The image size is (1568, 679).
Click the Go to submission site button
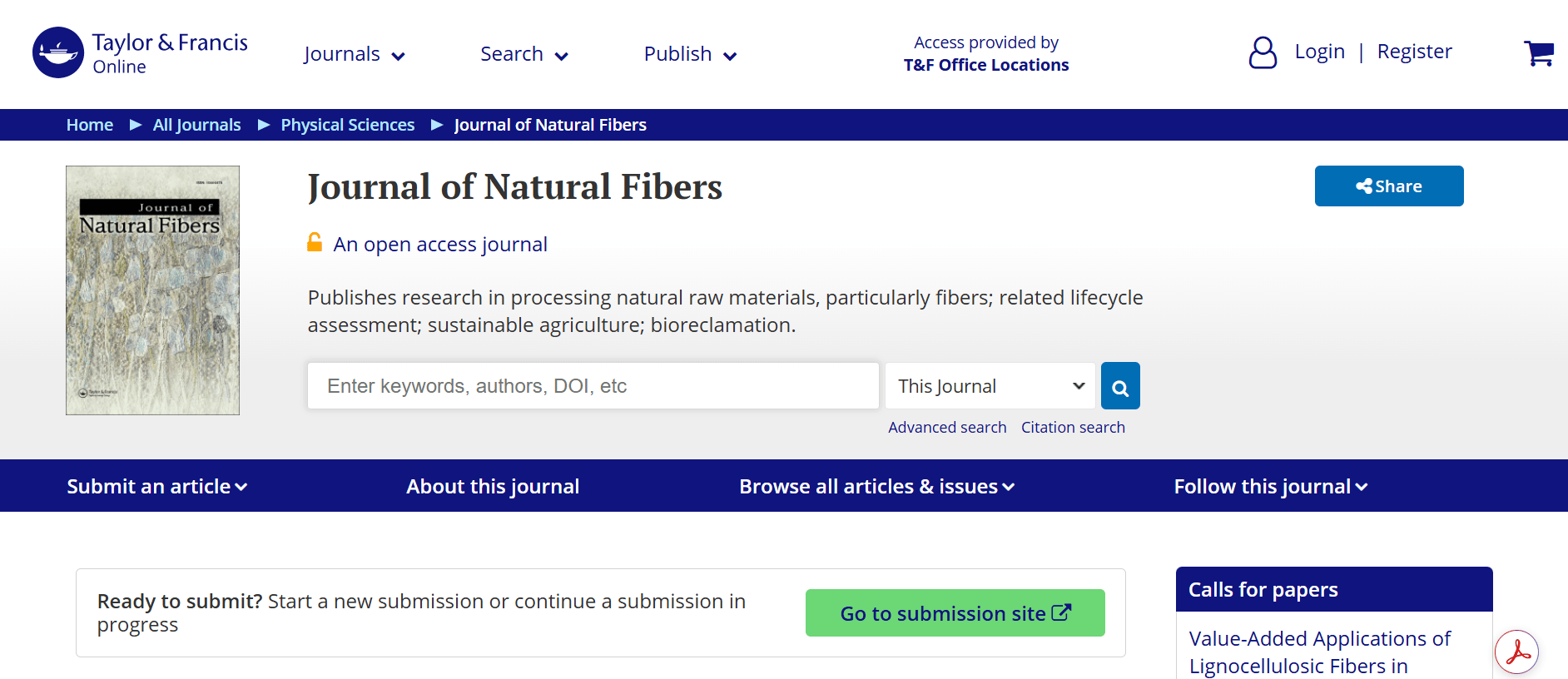click(955, 613)
